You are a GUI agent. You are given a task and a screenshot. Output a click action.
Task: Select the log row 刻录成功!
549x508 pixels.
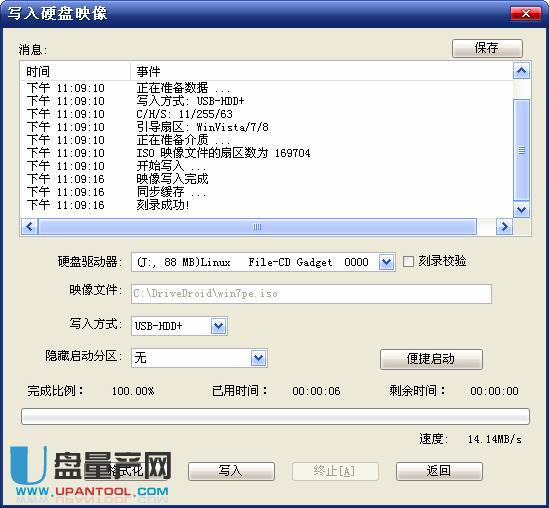[x=267, y=204]
